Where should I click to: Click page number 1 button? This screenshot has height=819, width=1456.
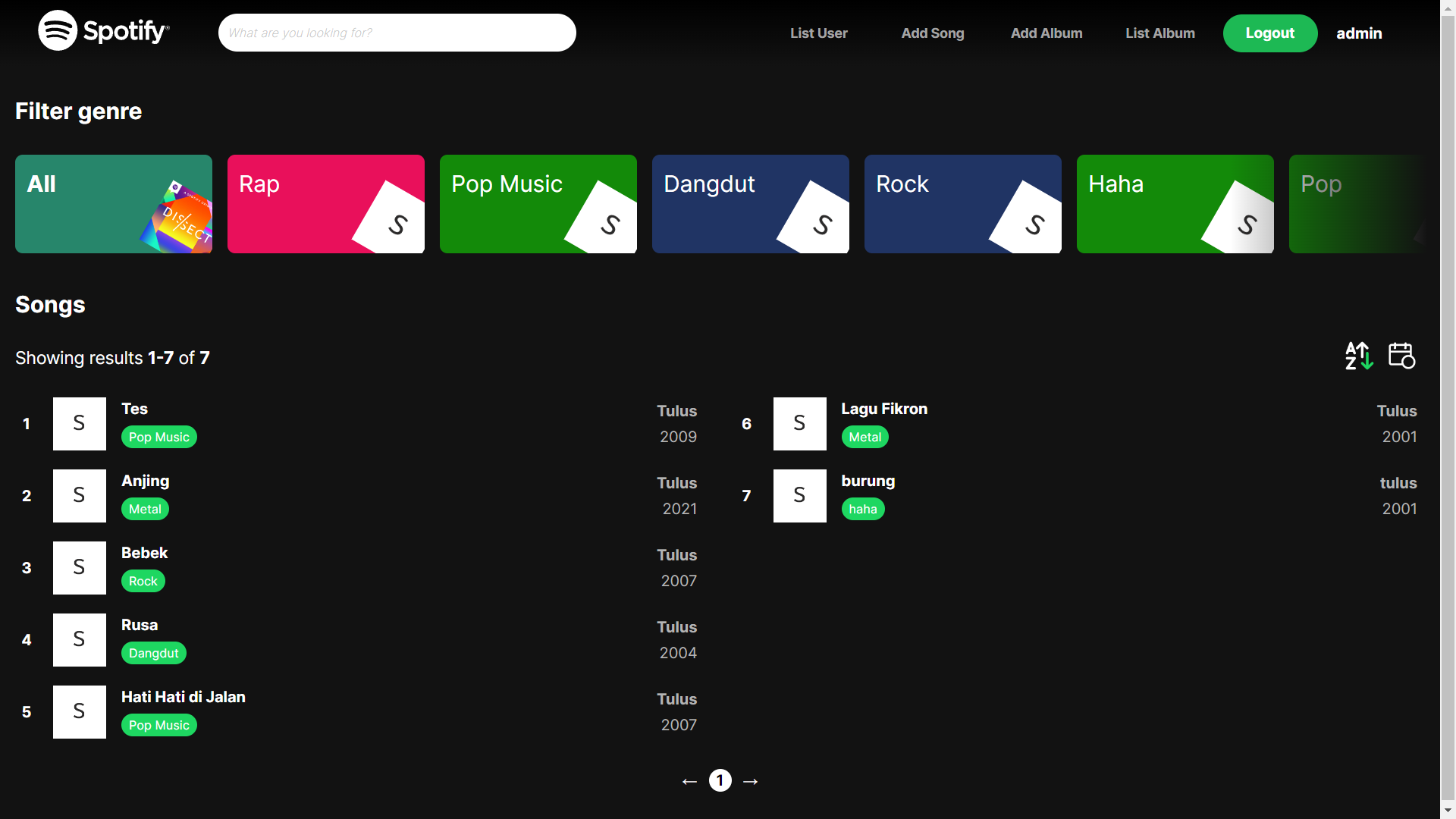pyautogui.click(x=718, y=780)
